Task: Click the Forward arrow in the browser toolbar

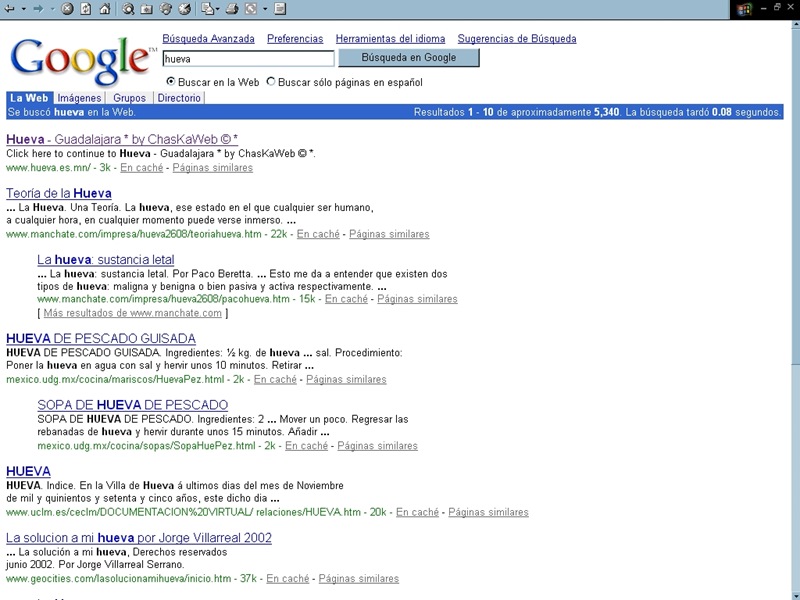Action: [x=38, y=9]
